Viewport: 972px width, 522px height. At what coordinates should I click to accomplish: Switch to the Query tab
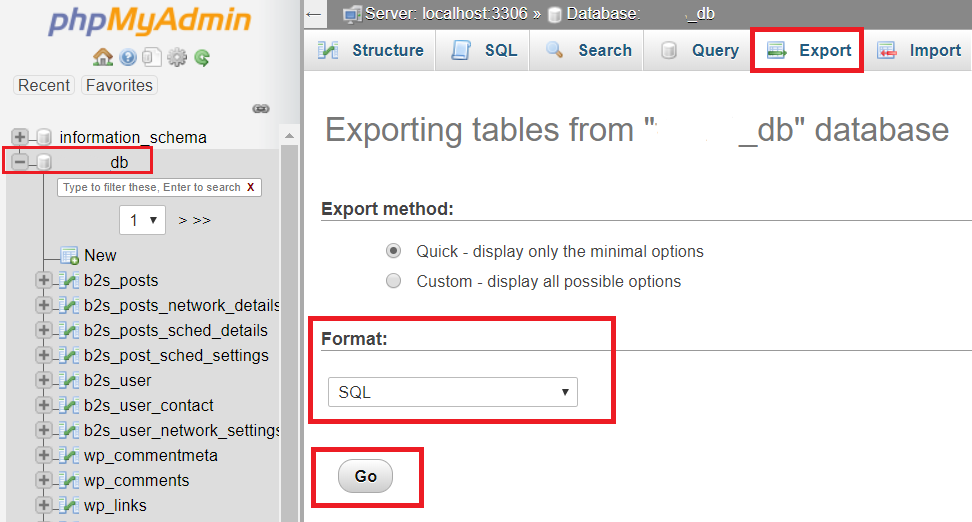tap(698, 50)
